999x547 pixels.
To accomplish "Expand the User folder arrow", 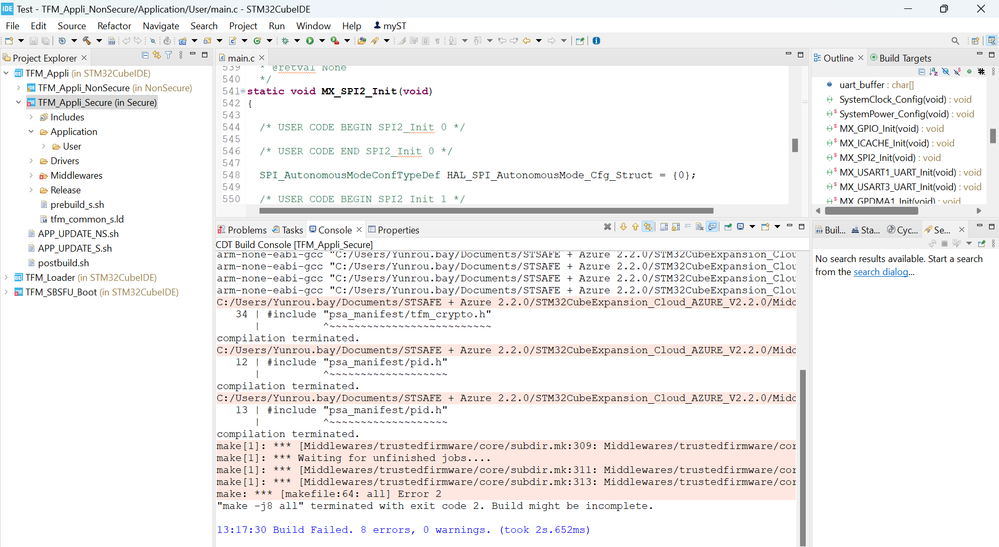I will (43, 146).
